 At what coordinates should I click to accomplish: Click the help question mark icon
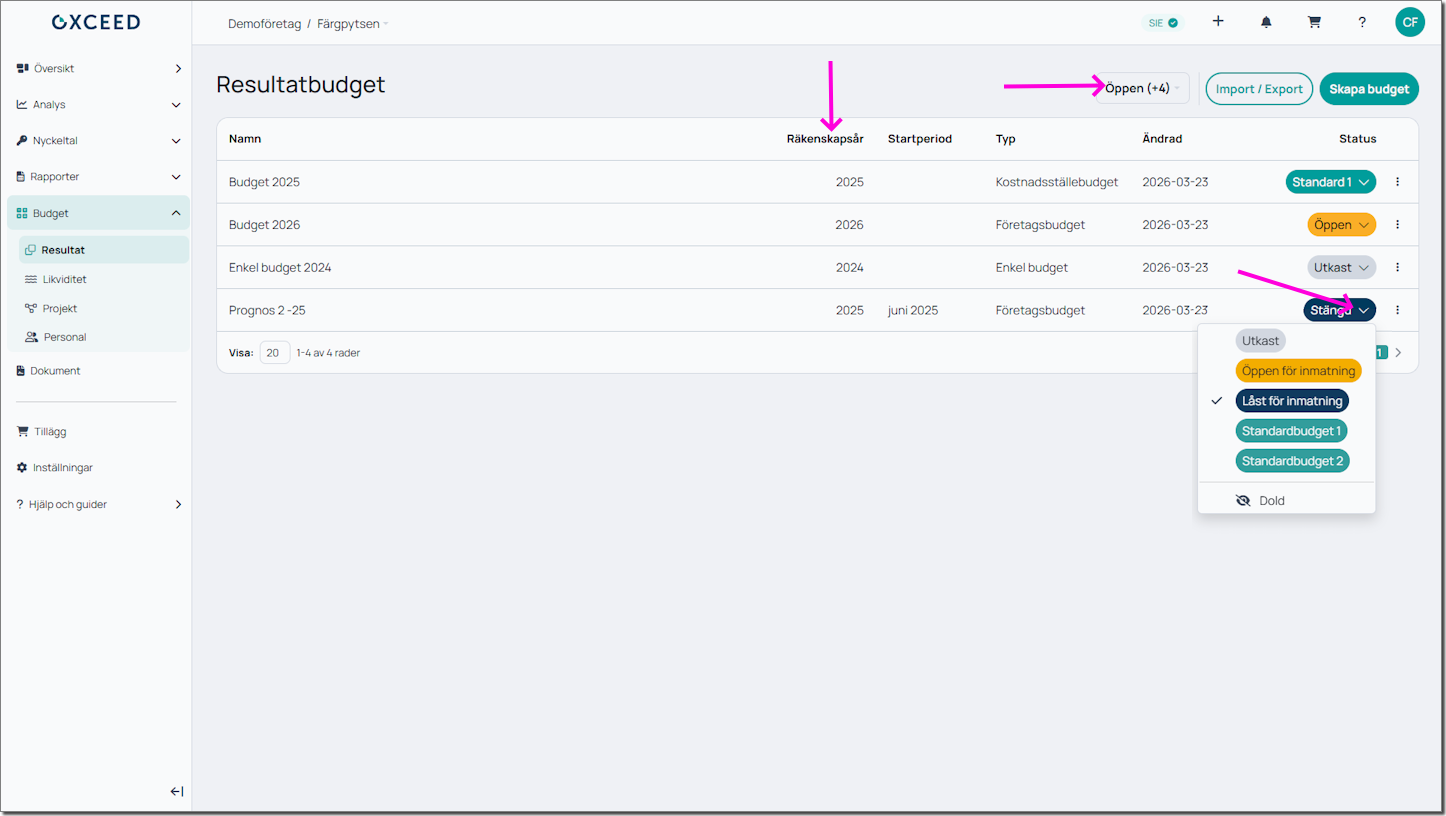click(1362, 22)
